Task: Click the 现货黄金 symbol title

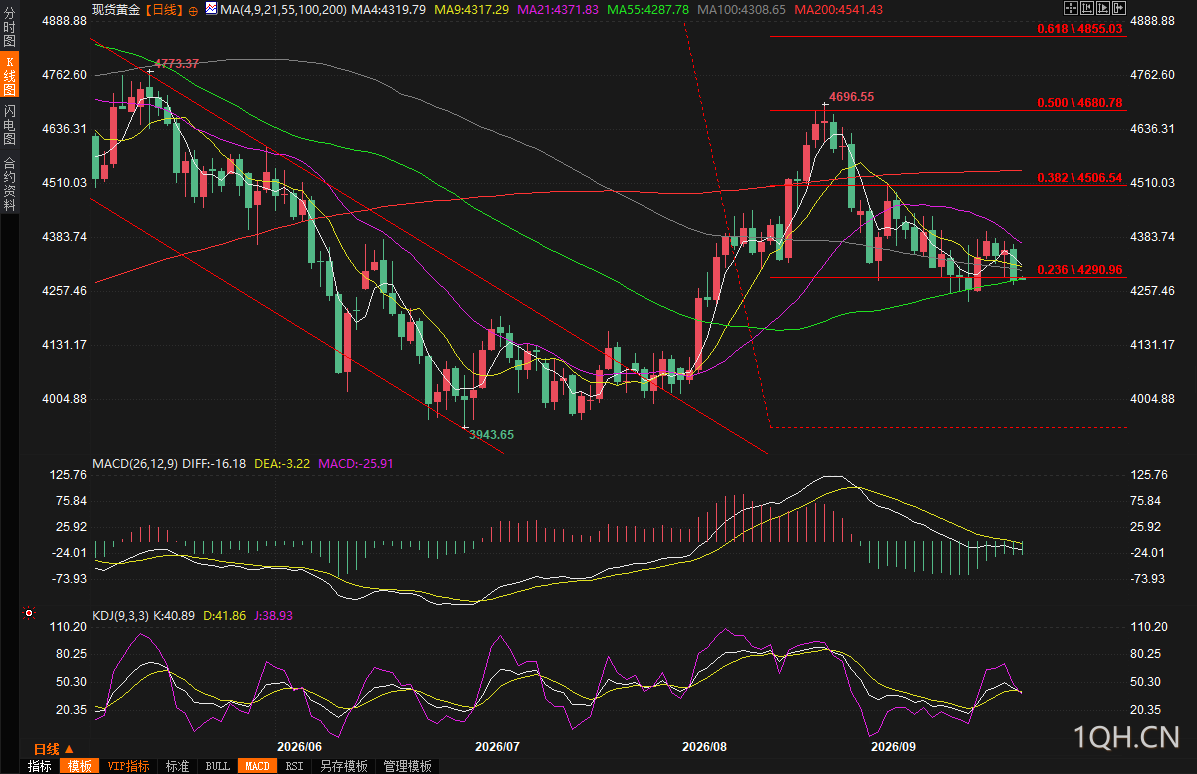Action: click(x=116, y=9)
